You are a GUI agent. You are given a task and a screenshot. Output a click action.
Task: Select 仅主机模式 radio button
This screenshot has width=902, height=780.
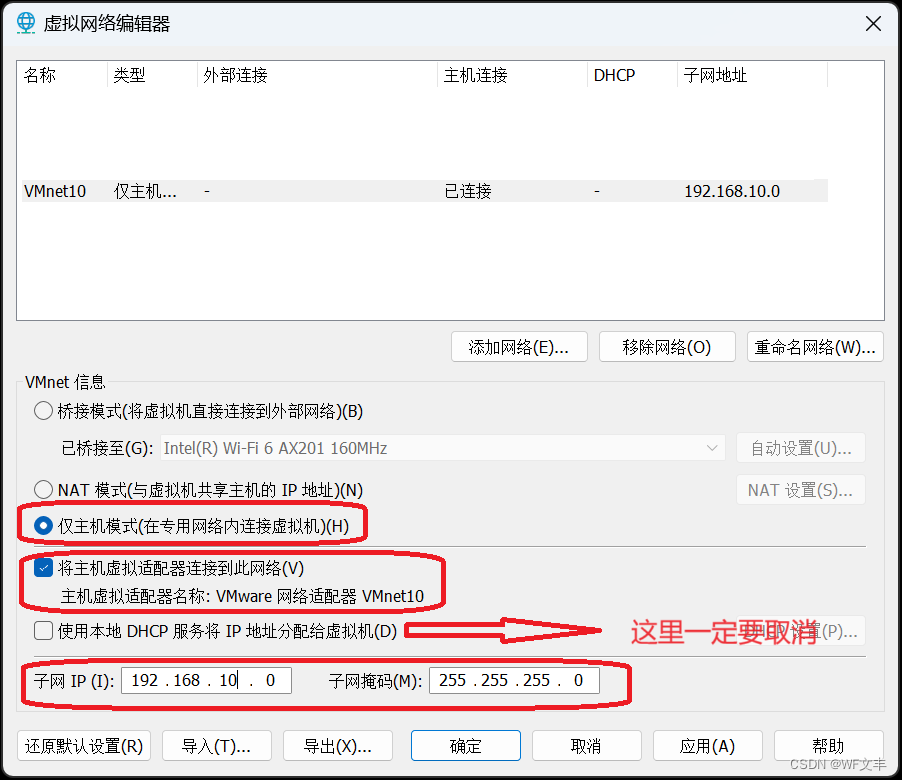point(42,523)
